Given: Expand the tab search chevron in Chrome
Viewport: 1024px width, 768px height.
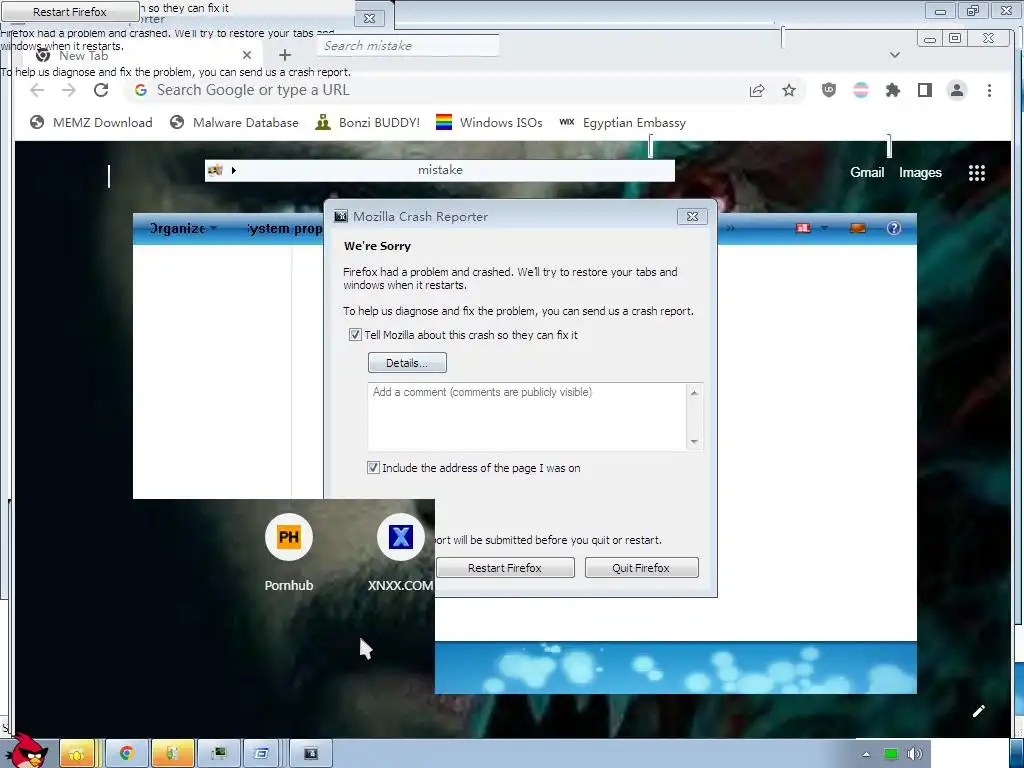Looking at the screenshot, I should [895, 55].
